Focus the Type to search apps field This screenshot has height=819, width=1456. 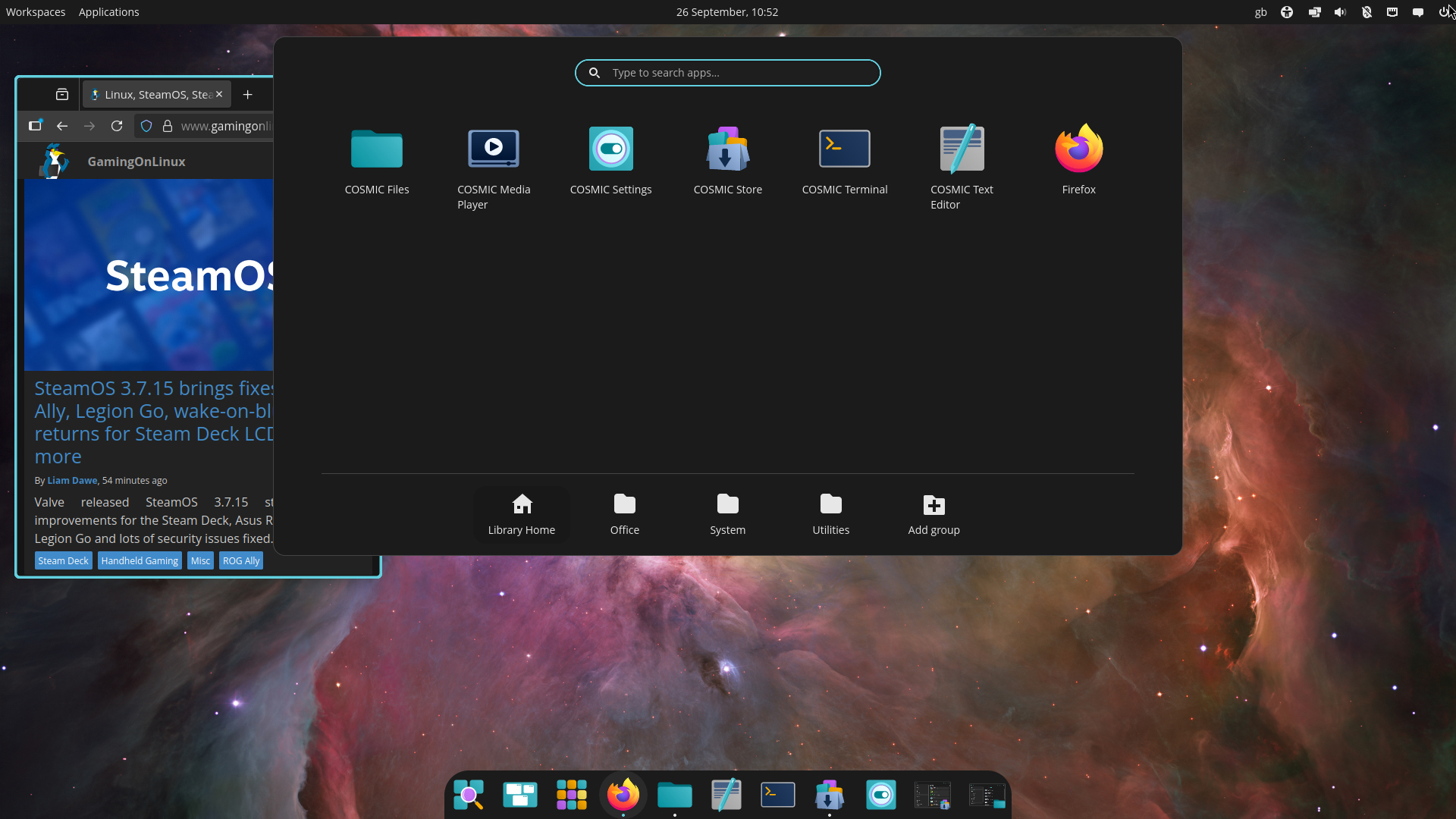click(x=728, y=73)
